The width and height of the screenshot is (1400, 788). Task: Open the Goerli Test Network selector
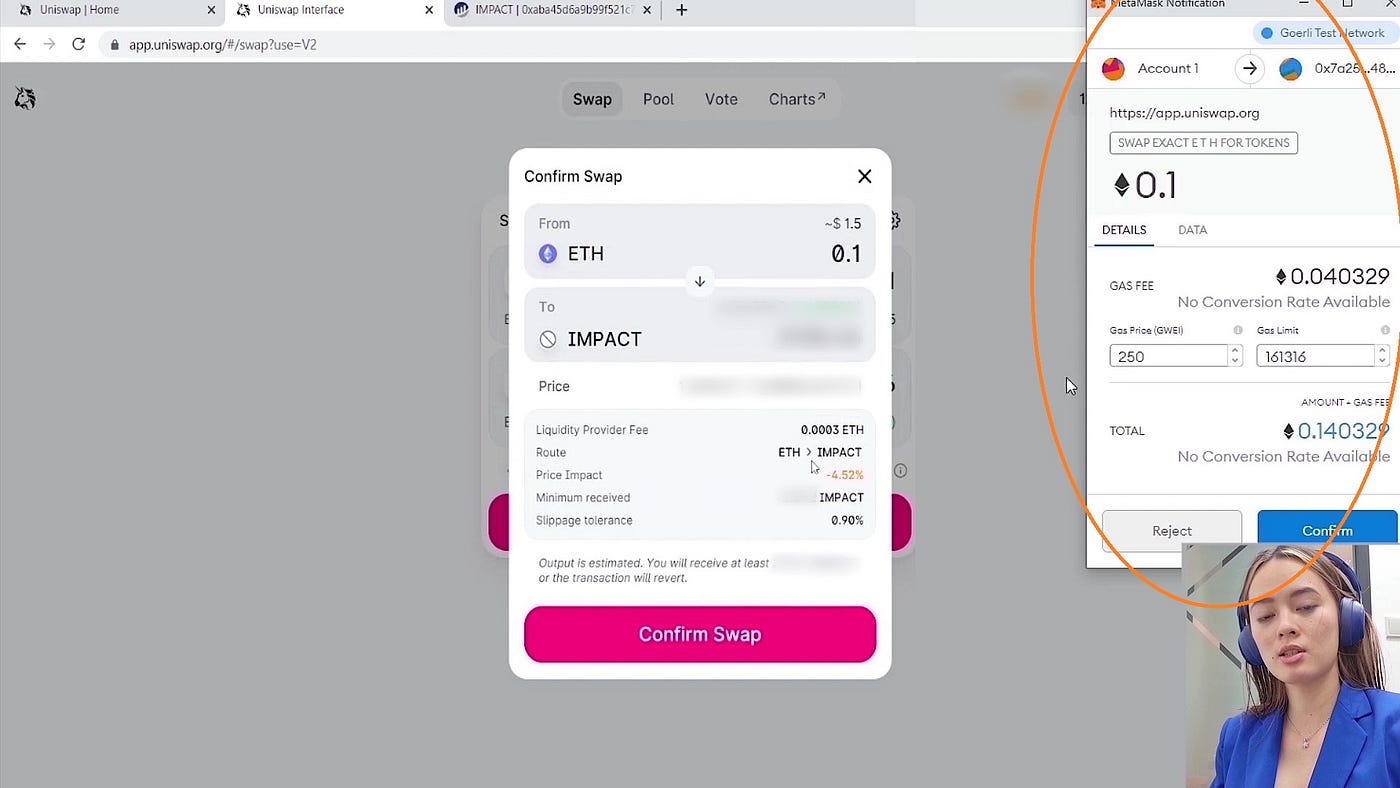click(x=1323, y=33)
